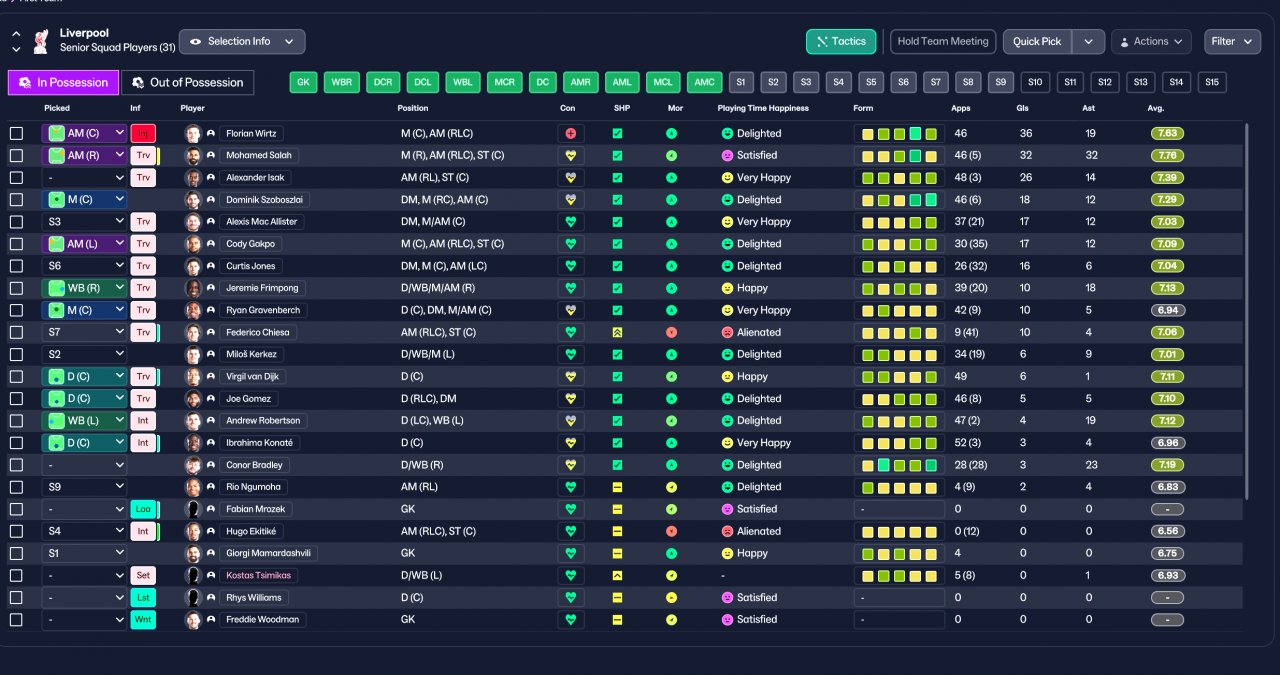The image size is (1280, 675).
Task: Click Giorgi Mamardashvili's happy face icon
Action: click(727, 553)
